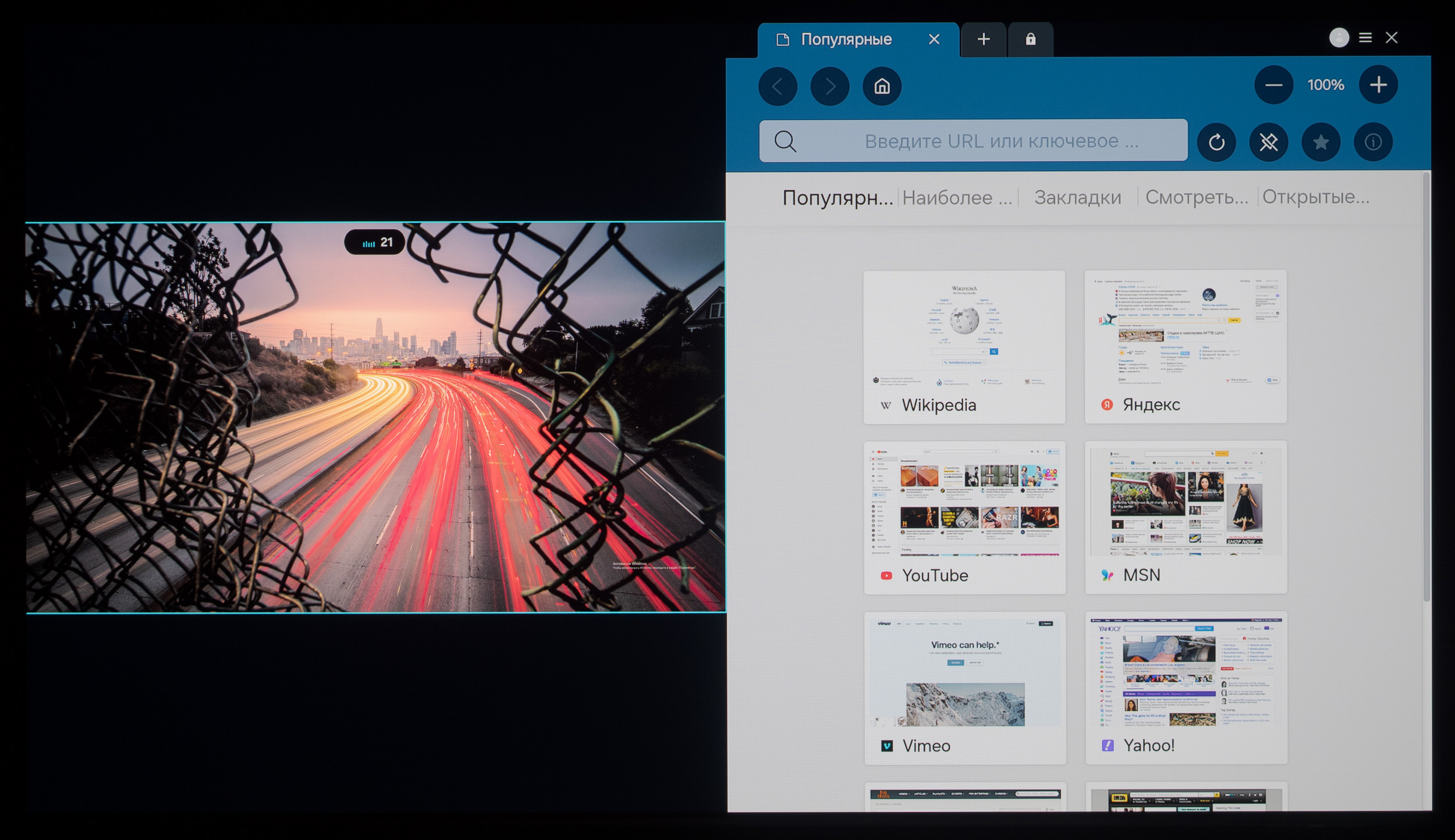Screen dimensions: 1455x840
Task: Click the forward navigation arrow
Action: coord(830,87)
